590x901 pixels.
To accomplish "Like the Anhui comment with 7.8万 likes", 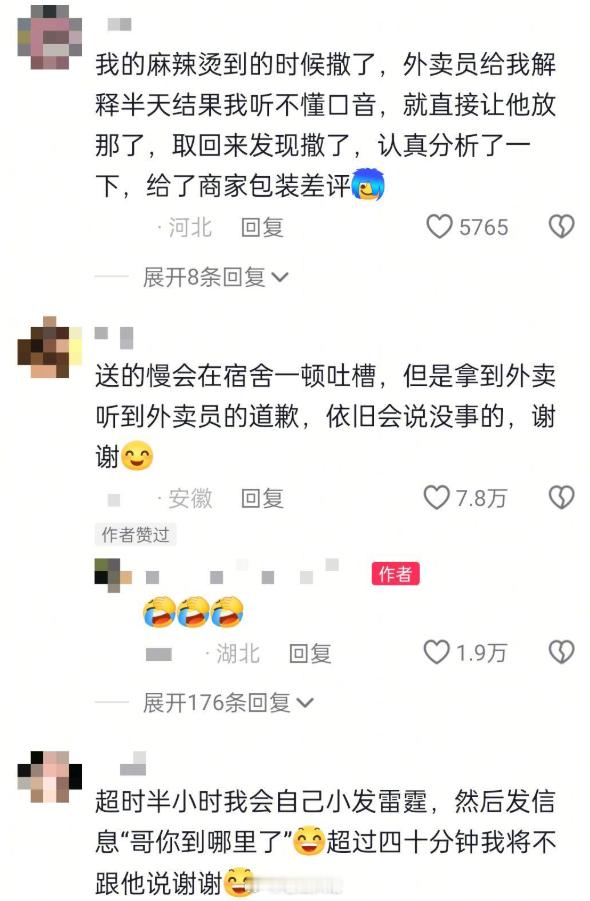I will pyautogui.click(x=437, y=498).
